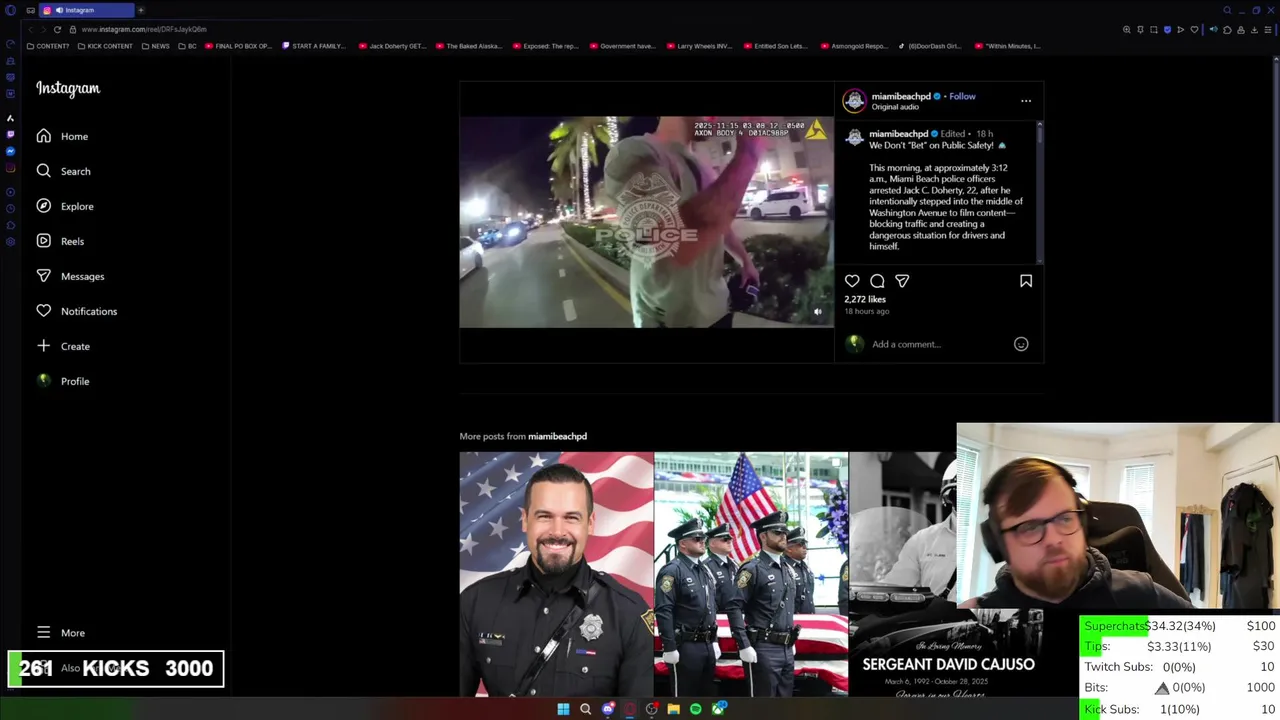Open the comment bubble on the post
Screen dimensions: 1280x720
(877, 281)
